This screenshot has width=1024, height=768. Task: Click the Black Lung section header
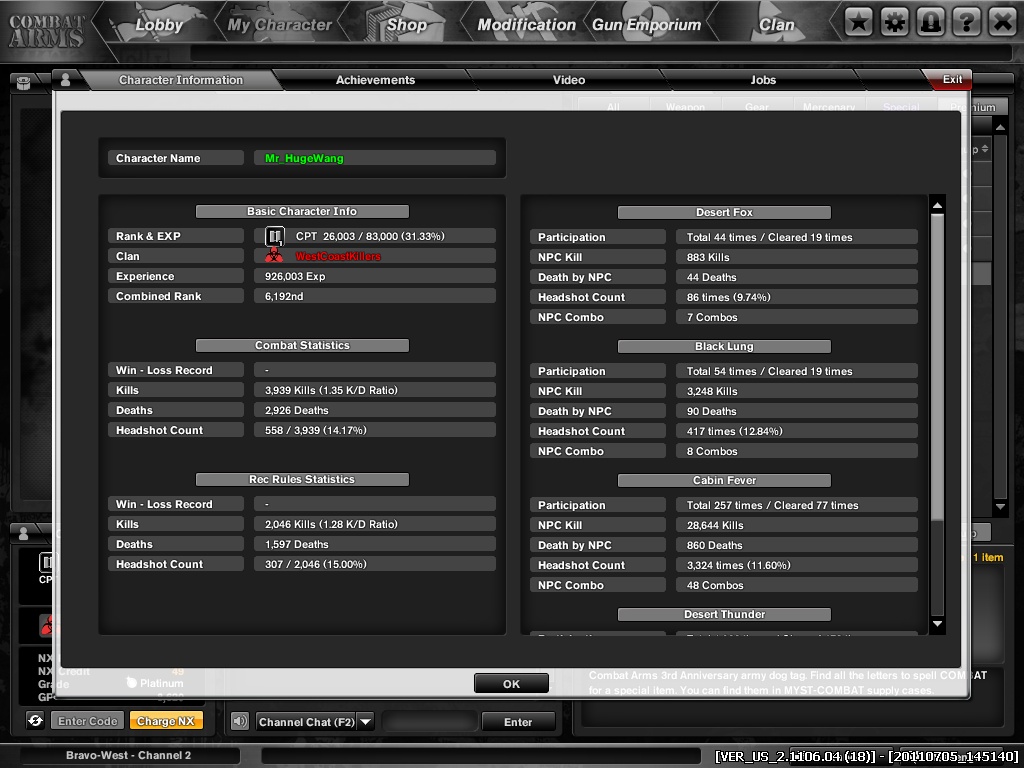click(x=724, y=346)
